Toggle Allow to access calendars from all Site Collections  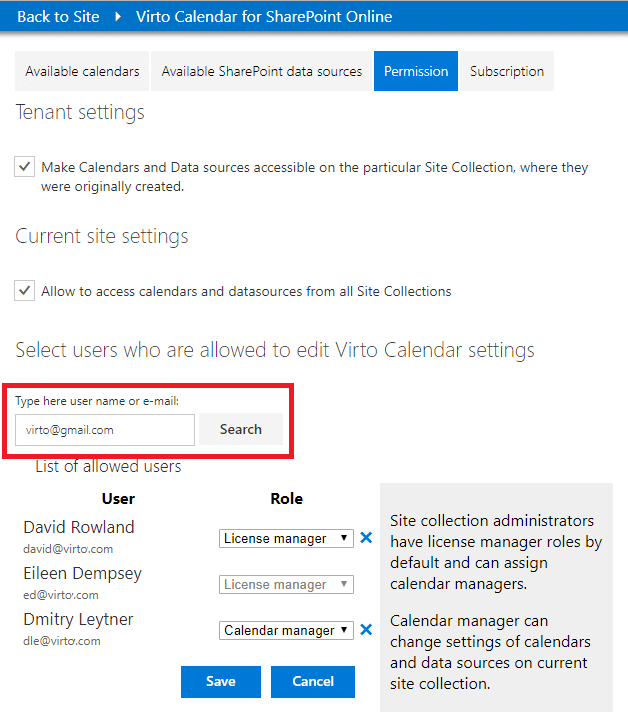click(25, 290)
